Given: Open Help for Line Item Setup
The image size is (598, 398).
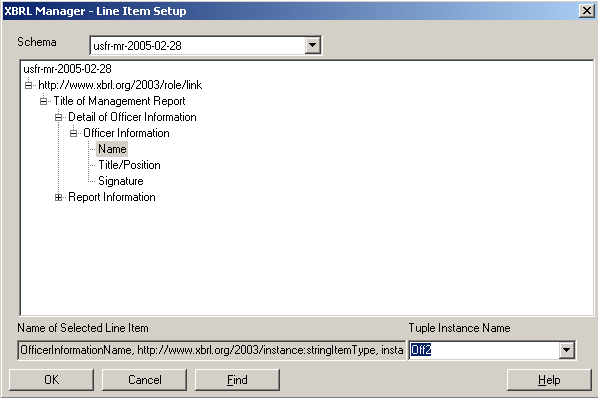Looking at the screenshot, I should [549, 380].
